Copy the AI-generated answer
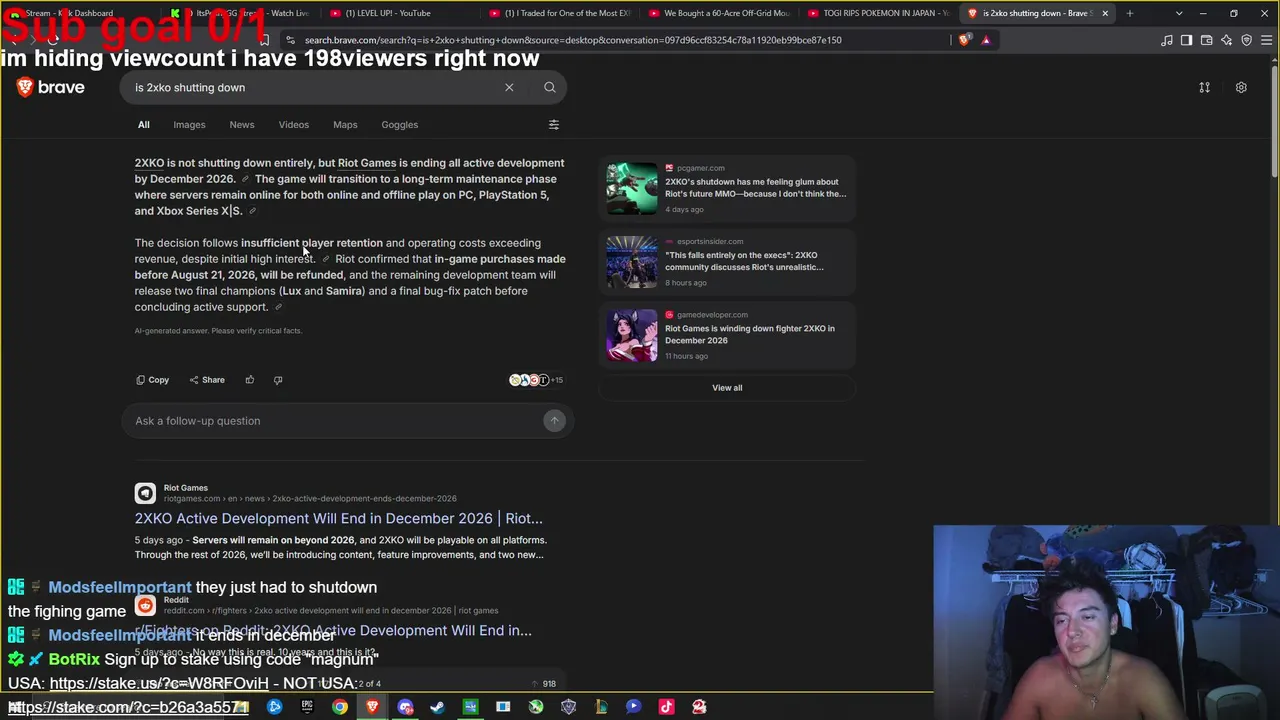This screenshot has height=720, width=1280. [153, 380]
